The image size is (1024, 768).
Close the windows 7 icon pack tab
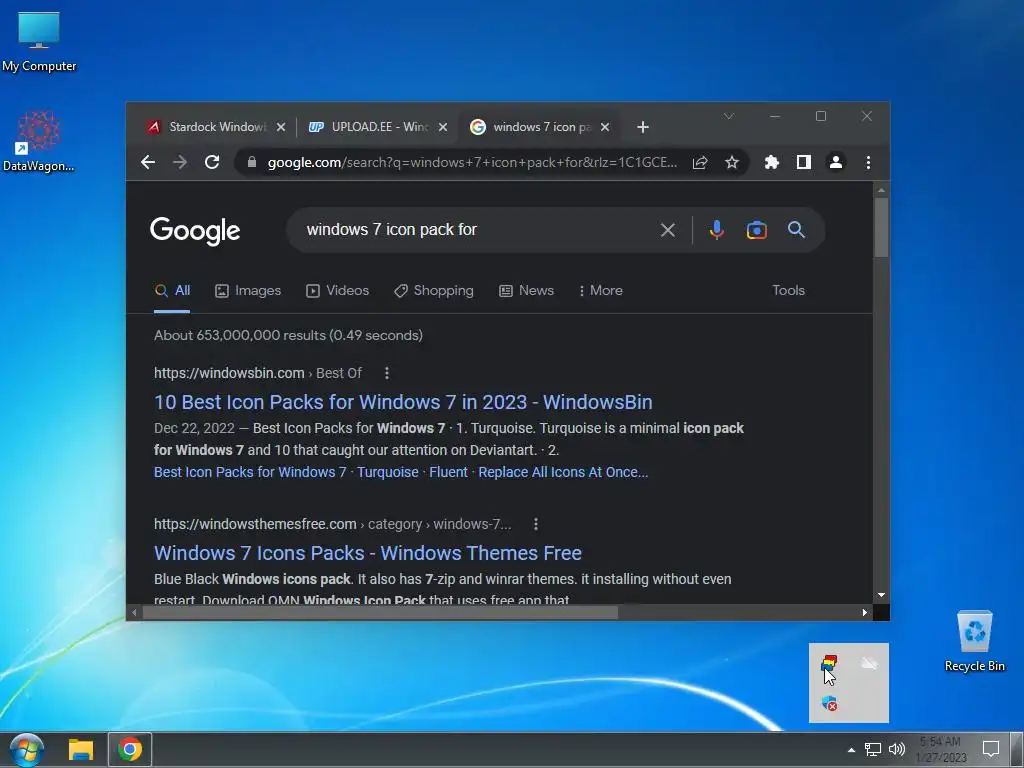click(x=605, y=127)
